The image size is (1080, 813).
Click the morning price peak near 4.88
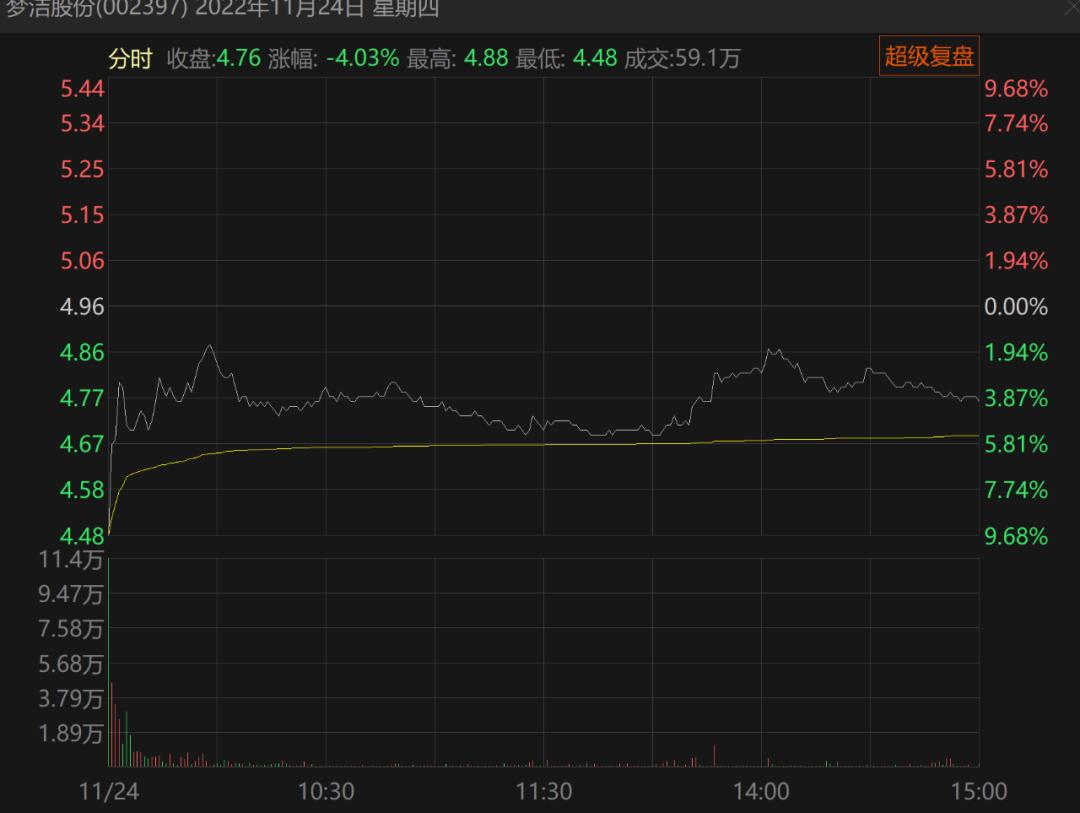[209, 346]
